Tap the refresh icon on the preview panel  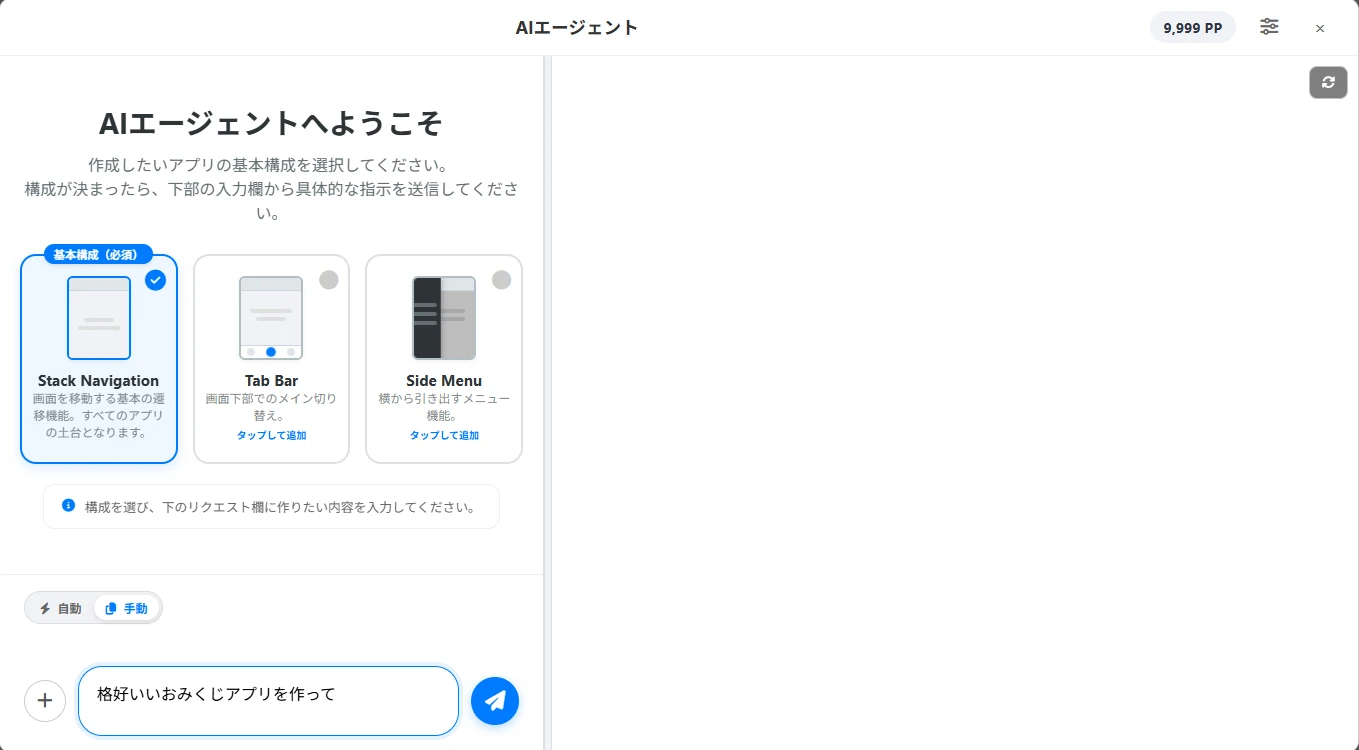click(1328, 82)
